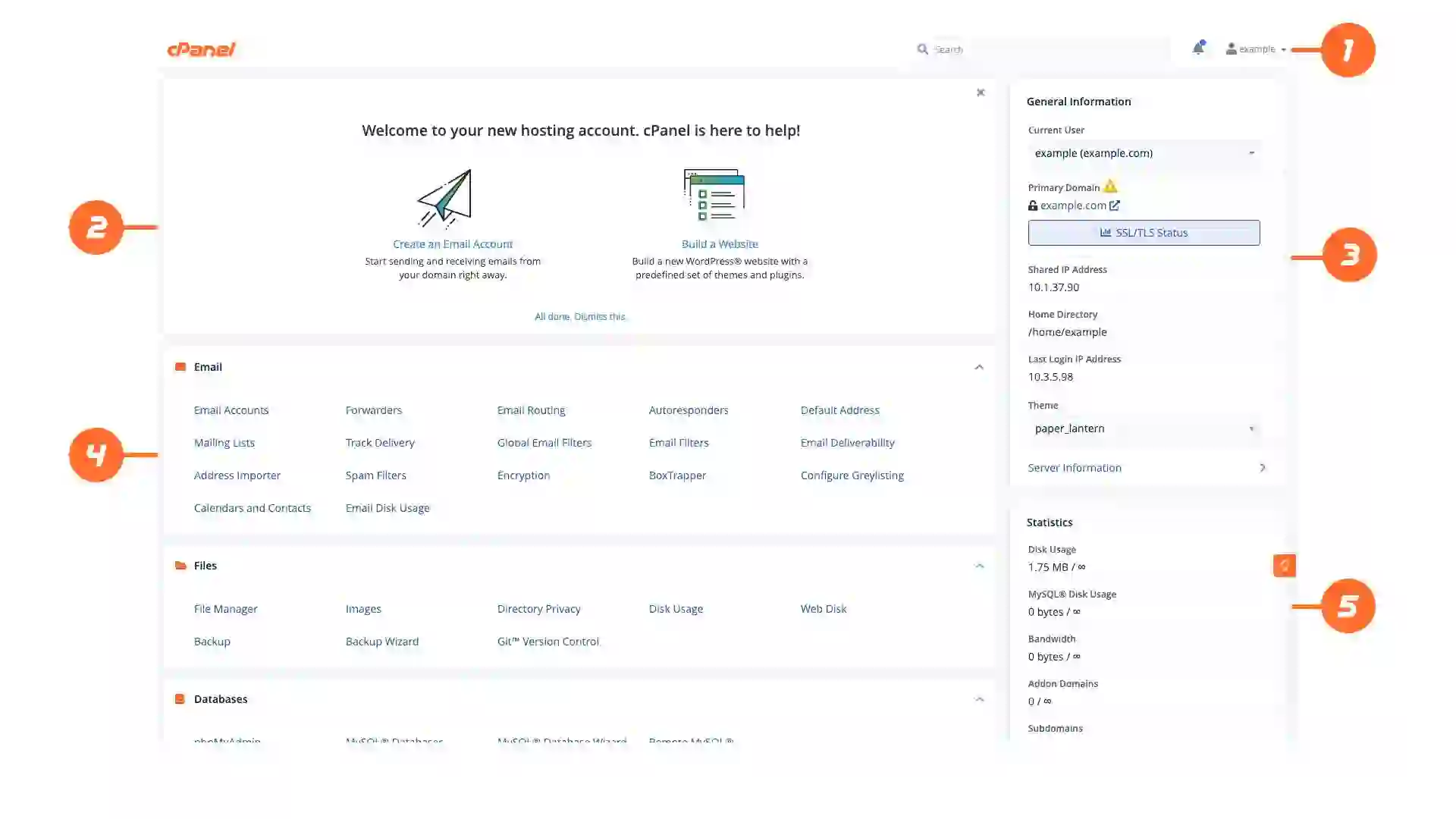The height and width of the screenshot is (819, 1456).
Task: Click the Email section icon
Action: (x=180, y=367)
